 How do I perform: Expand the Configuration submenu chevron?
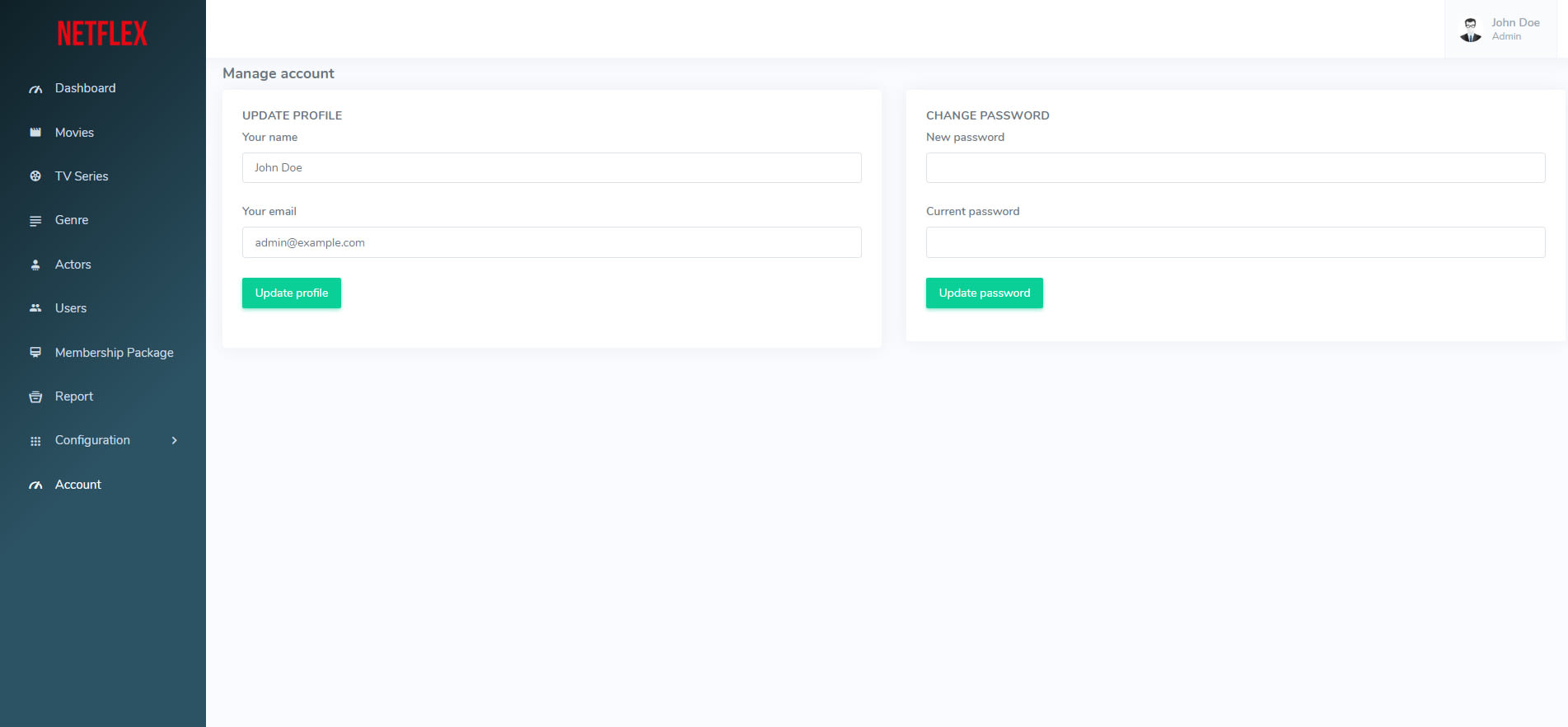[x=175, y=441]
